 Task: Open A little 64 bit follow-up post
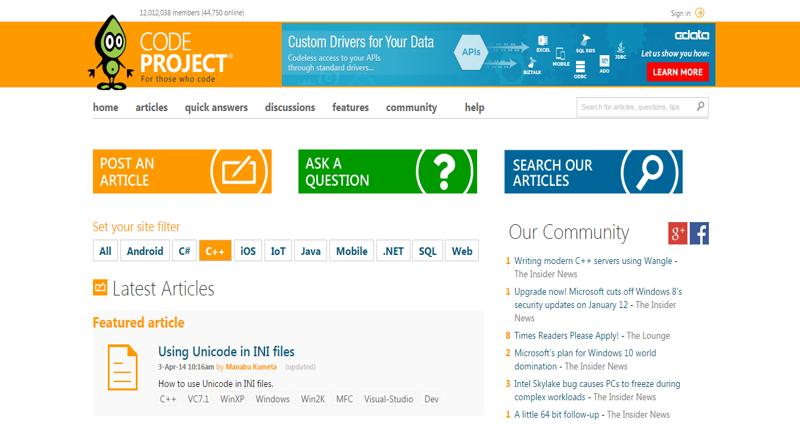[557, 414]
